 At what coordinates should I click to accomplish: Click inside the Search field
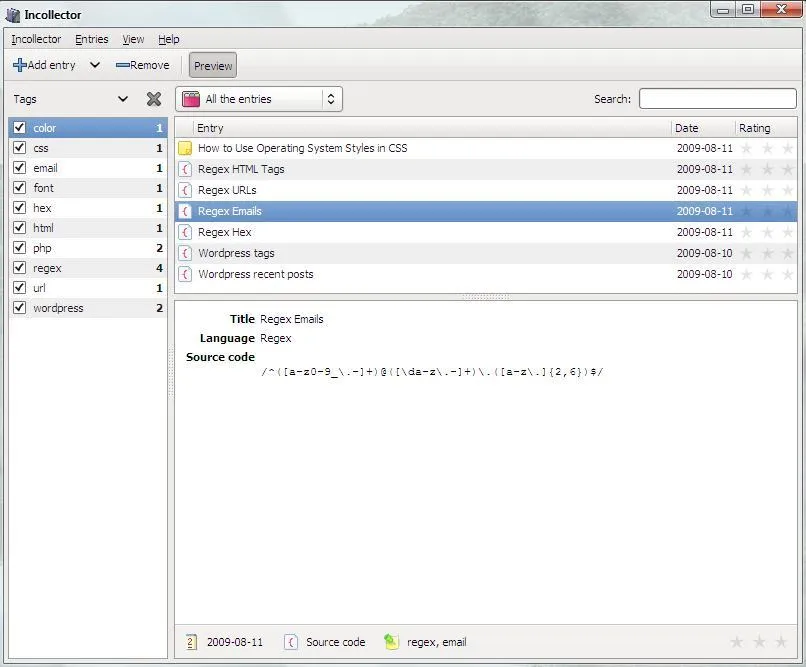point(717,98)
